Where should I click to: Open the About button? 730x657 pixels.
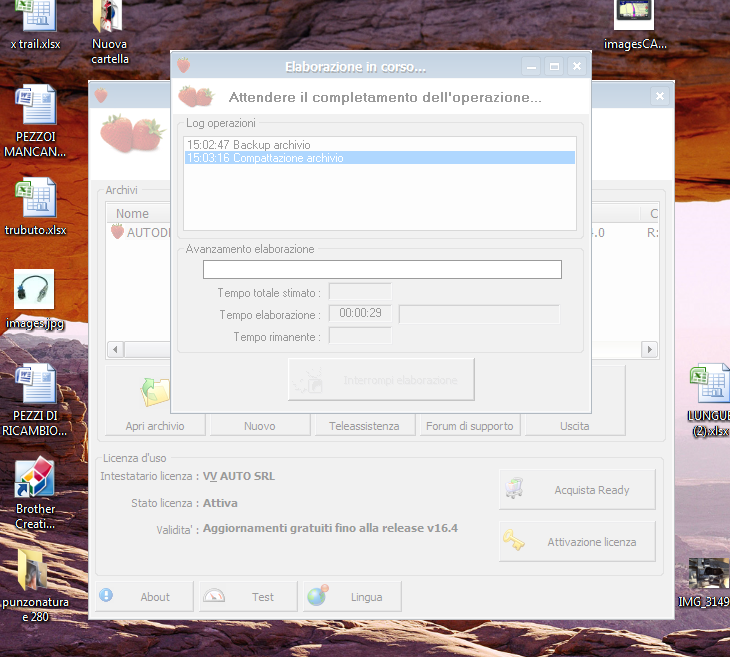tap(144, 596)
